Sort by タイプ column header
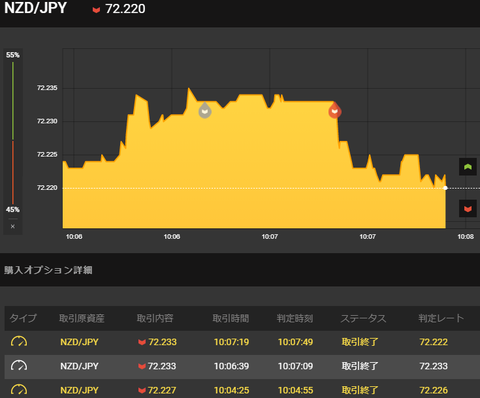 [23, 318]
